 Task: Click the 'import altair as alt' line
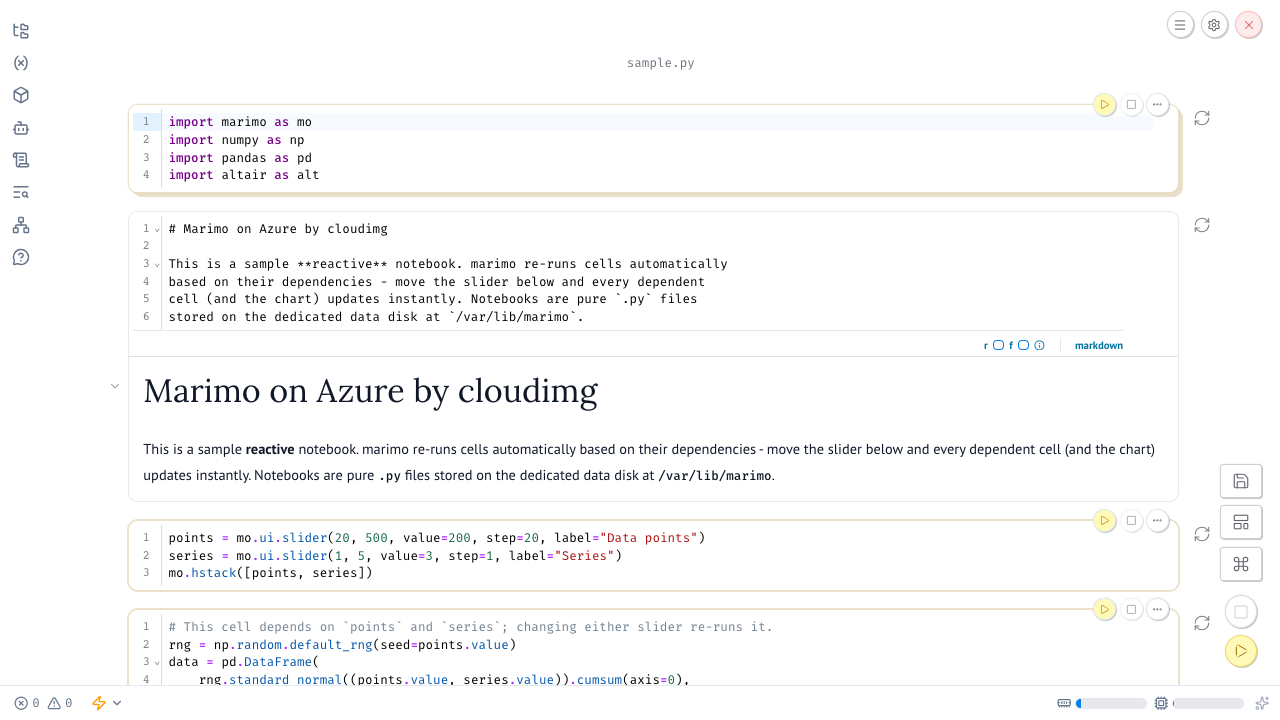point(244,175)
